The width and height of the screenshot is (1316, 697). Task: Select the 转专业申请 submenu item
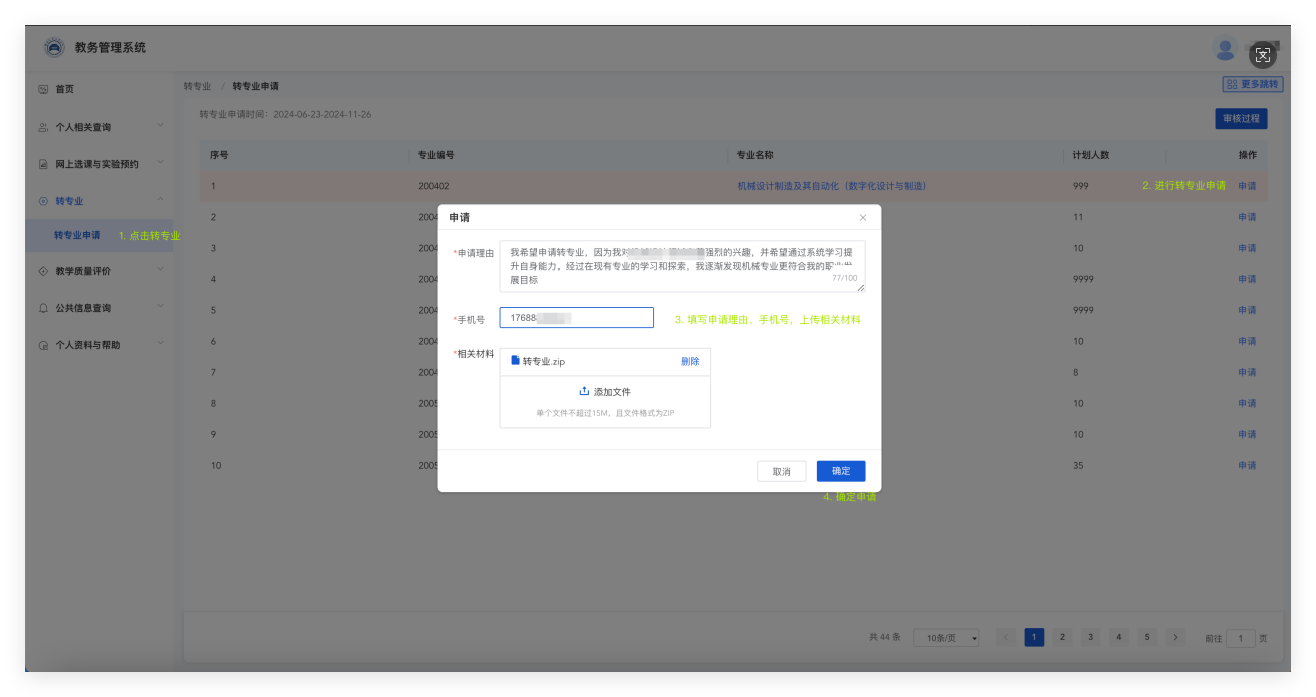click(x=77, y=235)
